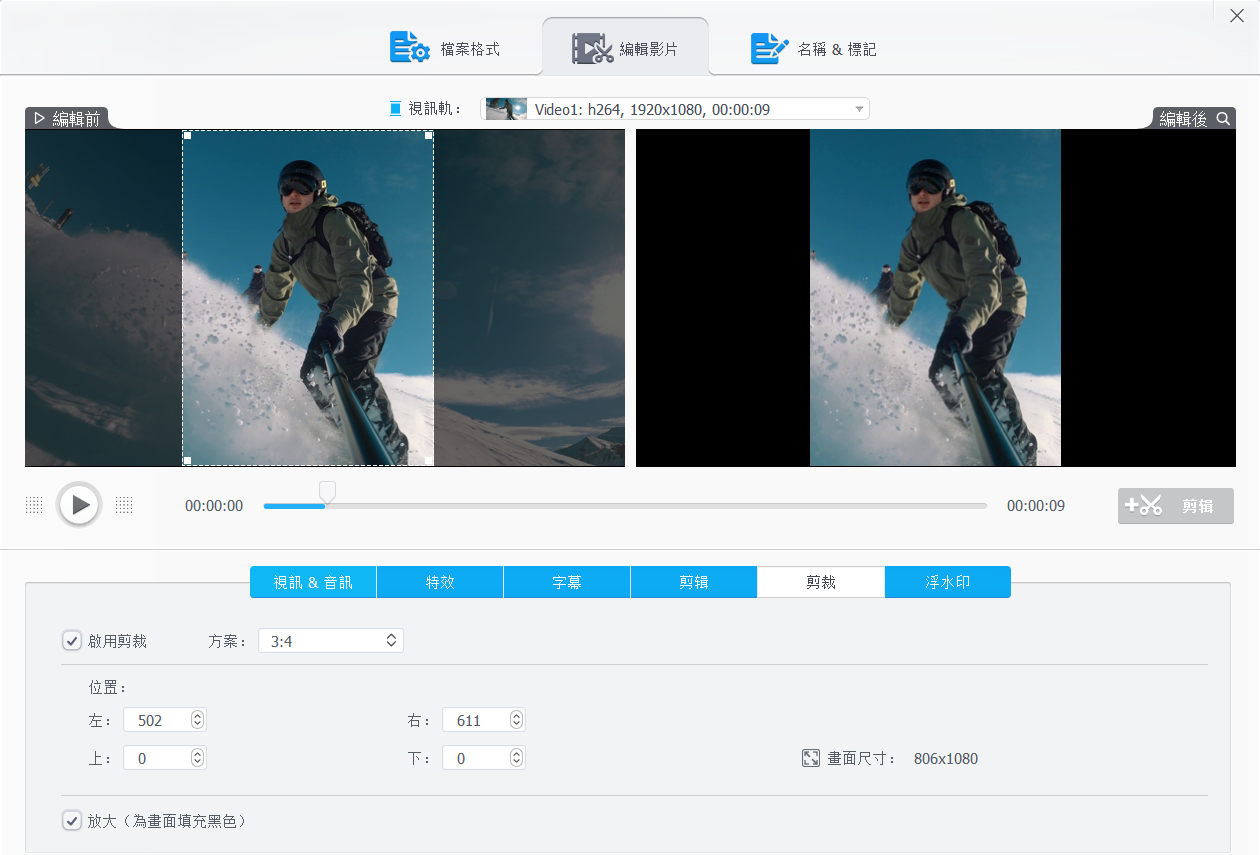The height and width of the screenshot is (855, 1260).
Task: Toggle the 啟用剪裁 checkbox
Action: coord(72,641)
